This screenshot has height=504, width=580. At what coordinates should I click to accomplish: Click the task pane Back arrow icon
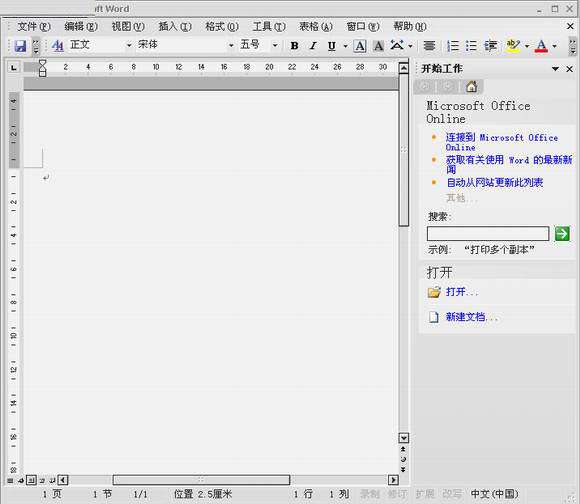(425, 87)
